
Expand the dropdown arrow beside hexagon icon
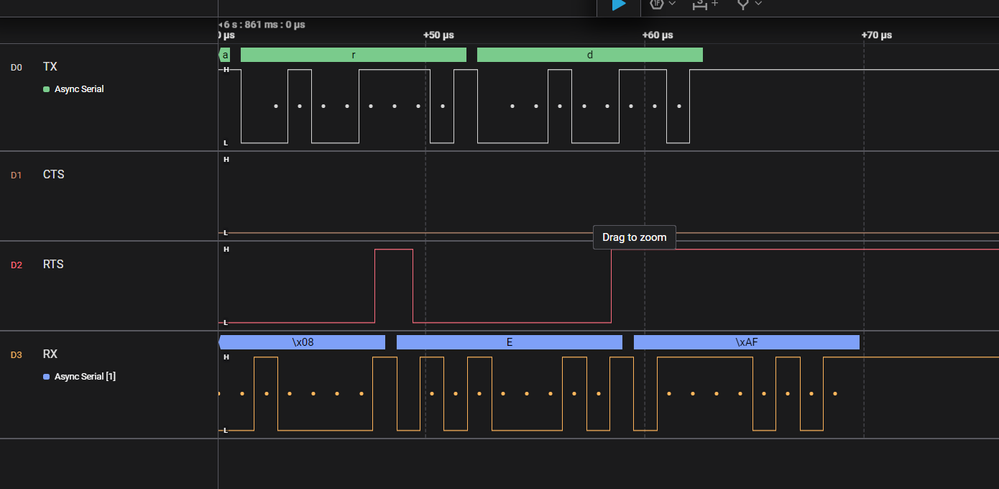point(672,5)
